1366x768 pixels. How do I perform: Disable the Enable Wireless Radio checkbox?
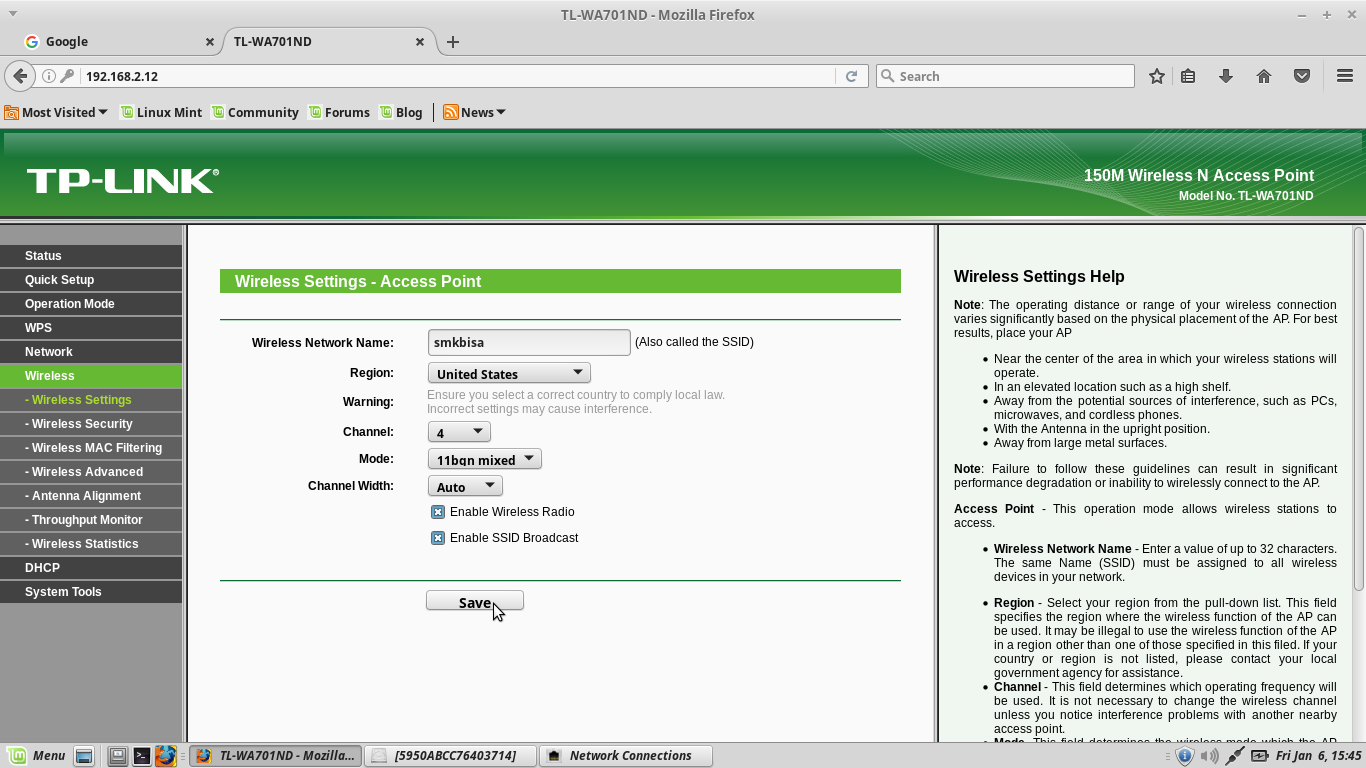437,511
